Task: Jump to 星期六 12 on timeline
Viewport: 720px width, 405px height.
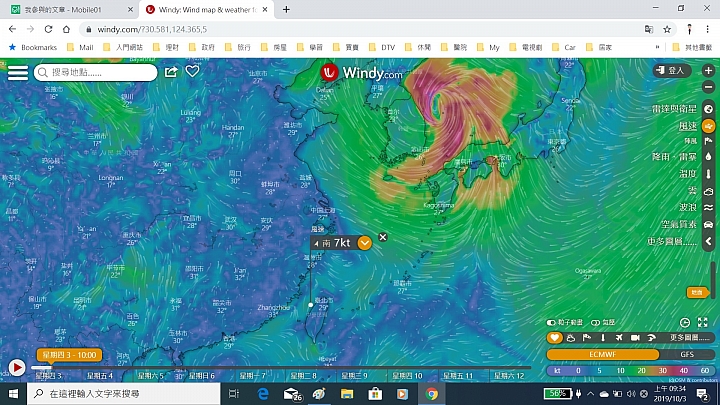Action: pos(509,376)
